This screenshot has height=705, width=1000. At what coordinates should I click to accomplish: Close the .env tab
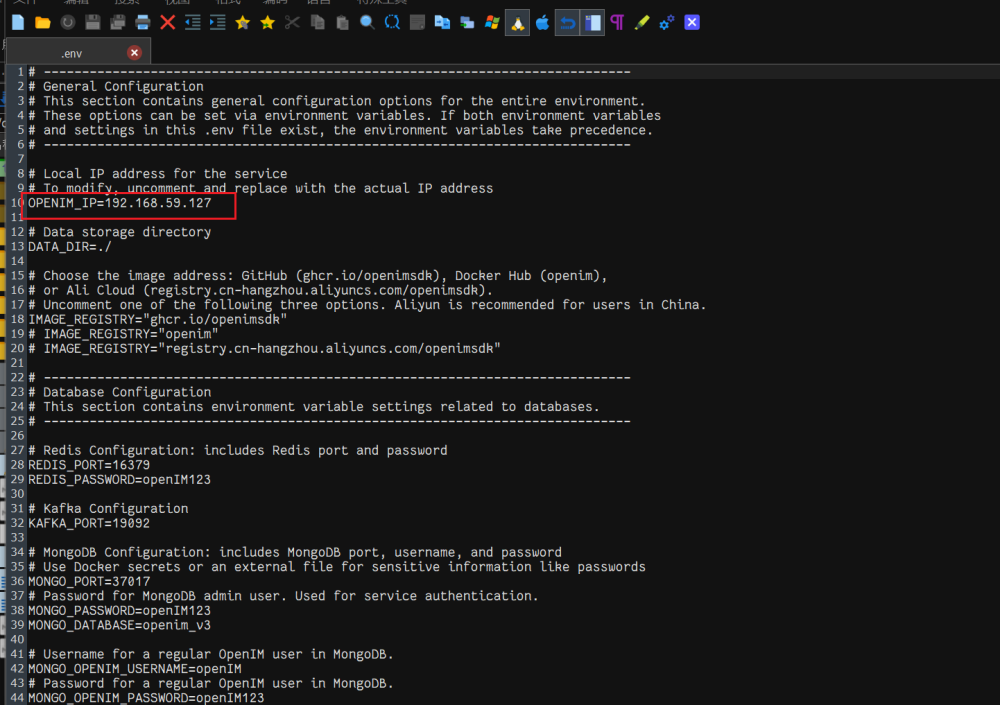[x=134, y=53]
